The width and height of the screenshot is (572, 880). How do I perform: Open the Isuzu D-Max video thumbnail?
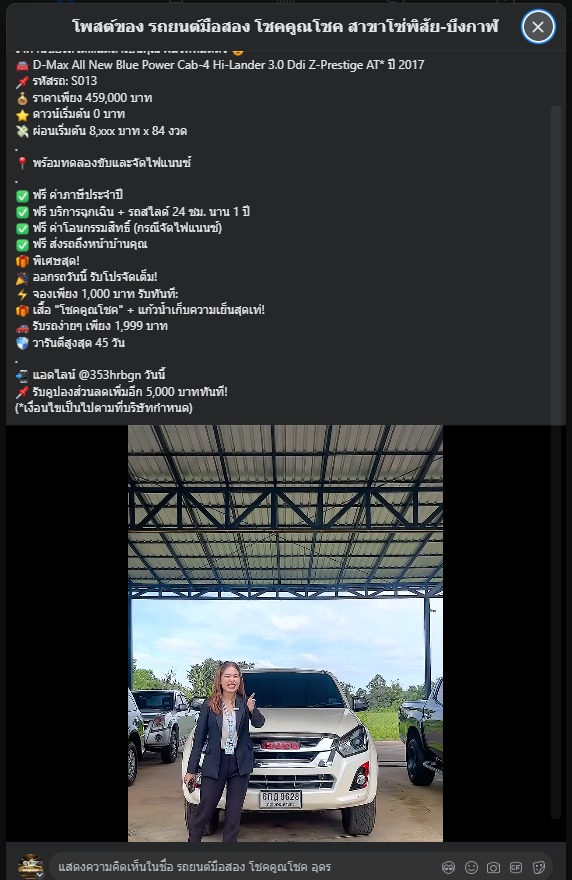(285, 633)
